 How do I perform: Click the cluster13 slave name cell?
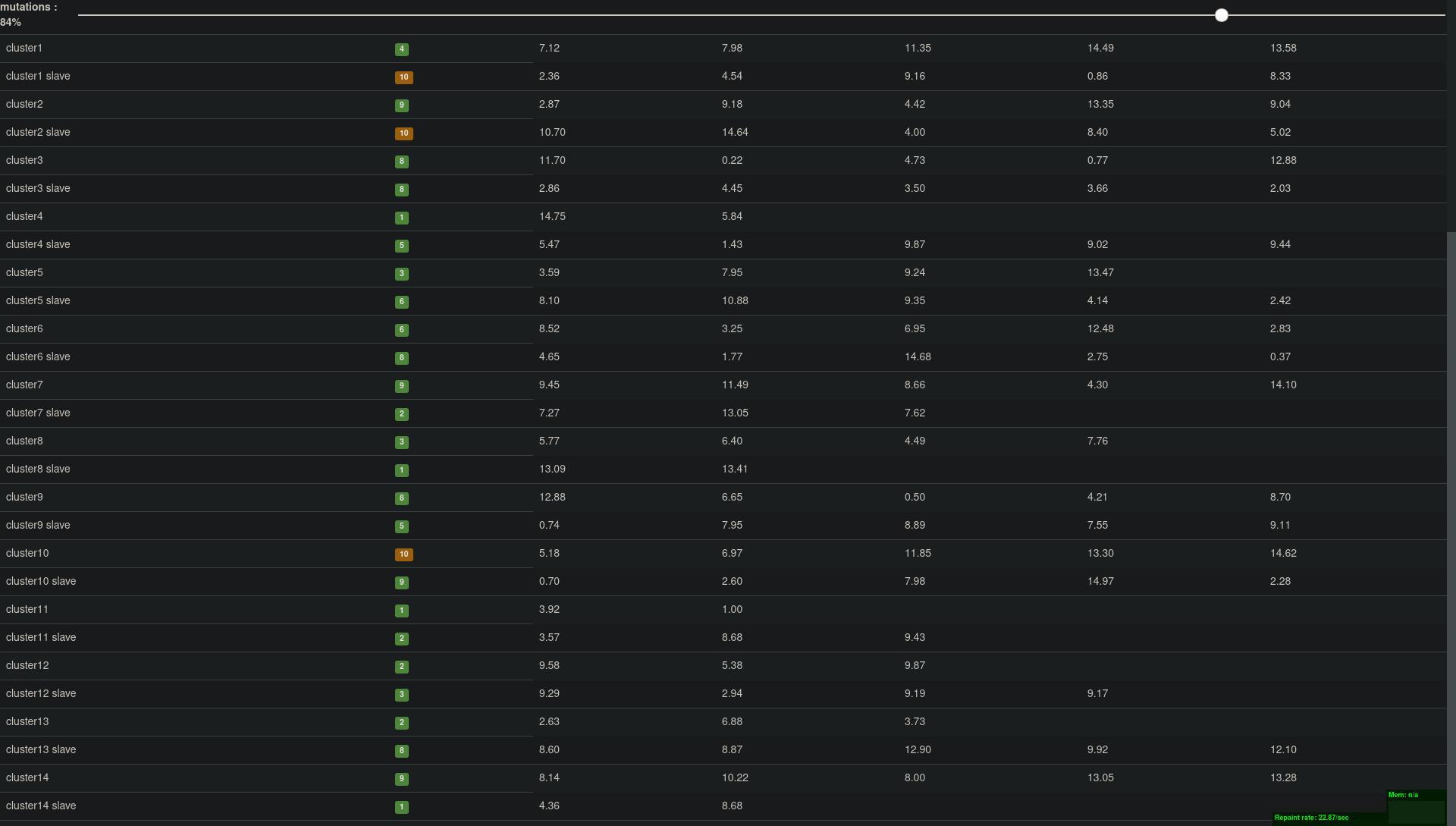(x=41, y=749)
